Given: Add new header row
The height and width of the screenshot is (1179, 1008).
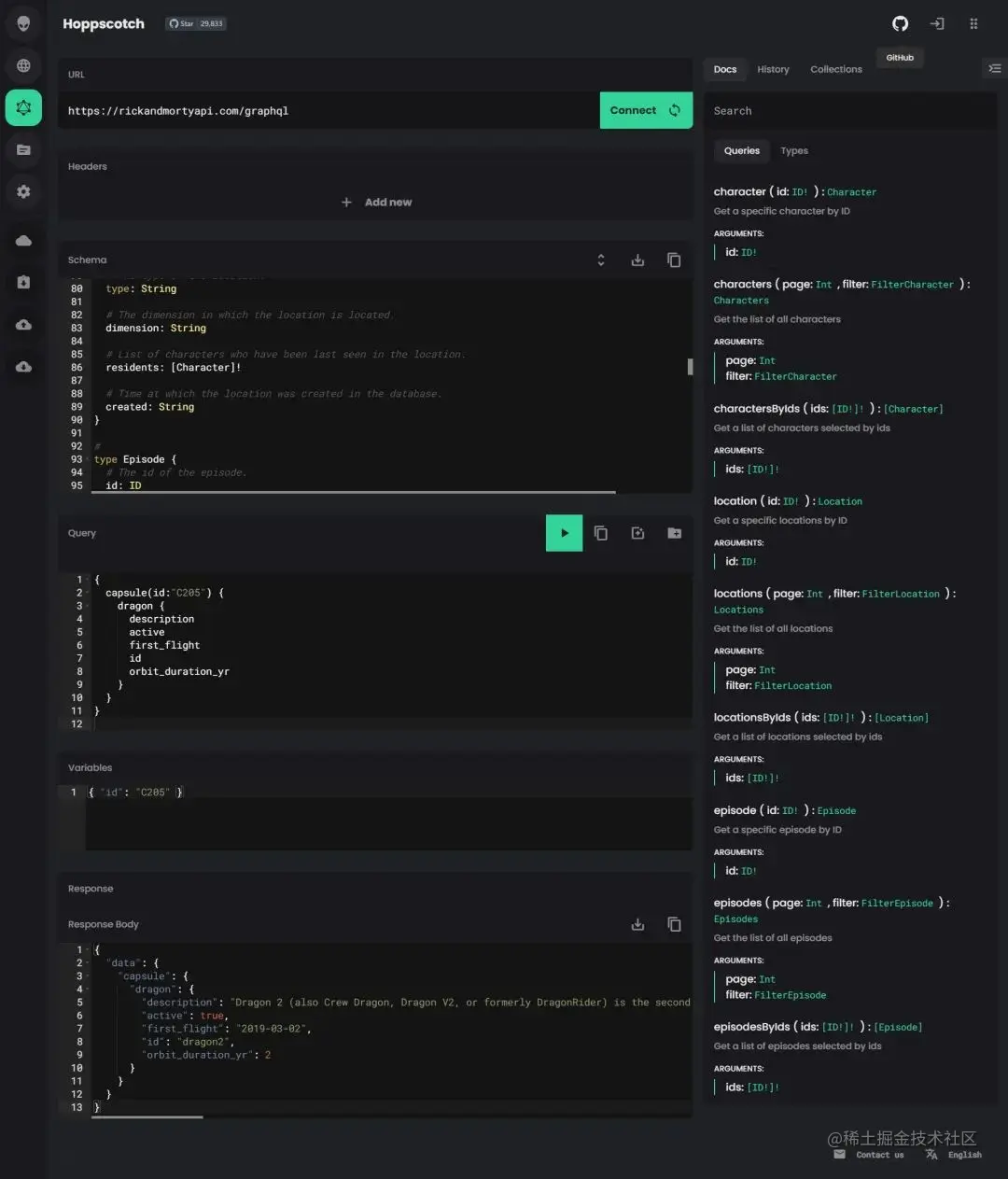Looking at the screenshot, I should pos(376,202).
